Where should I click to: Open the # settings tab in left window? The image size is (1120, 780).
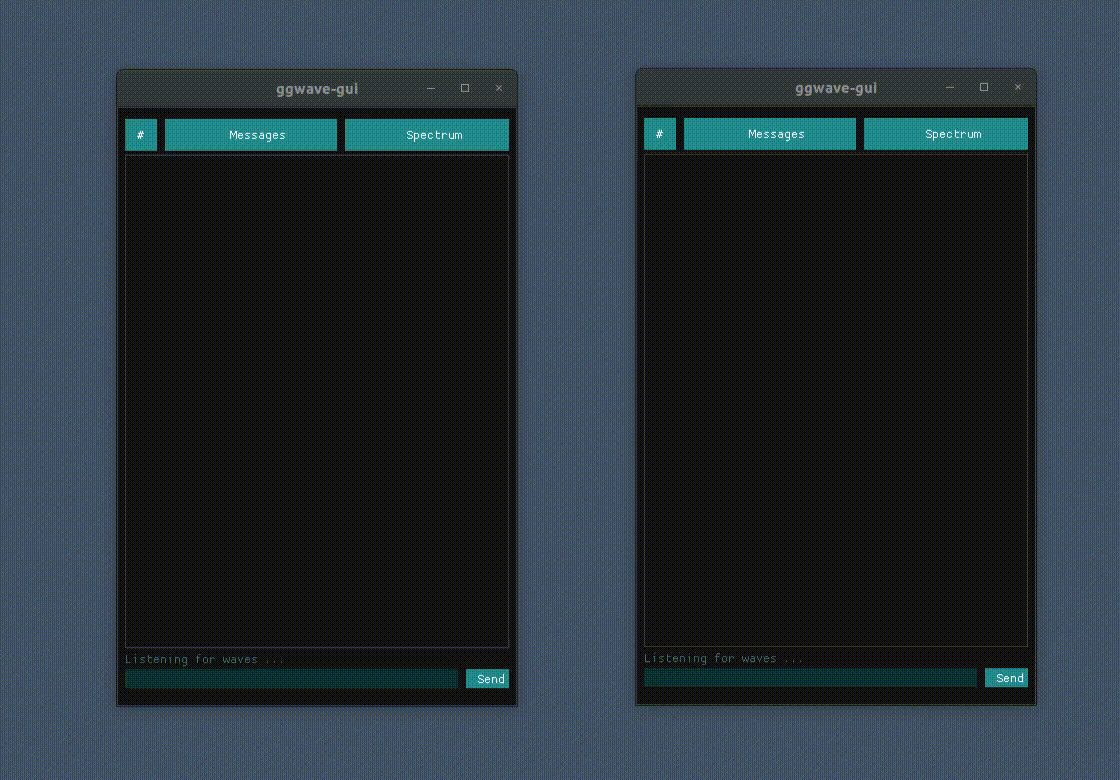pos(141,135)
